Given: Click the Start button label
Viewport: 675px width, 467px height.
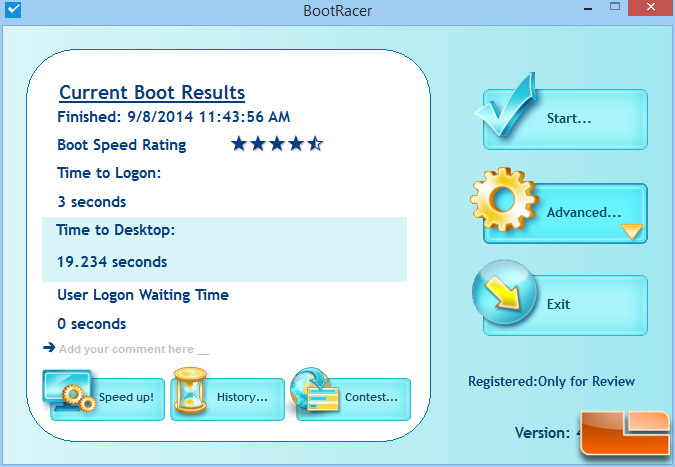Looking at the screenshot, I should click(569, 118).
